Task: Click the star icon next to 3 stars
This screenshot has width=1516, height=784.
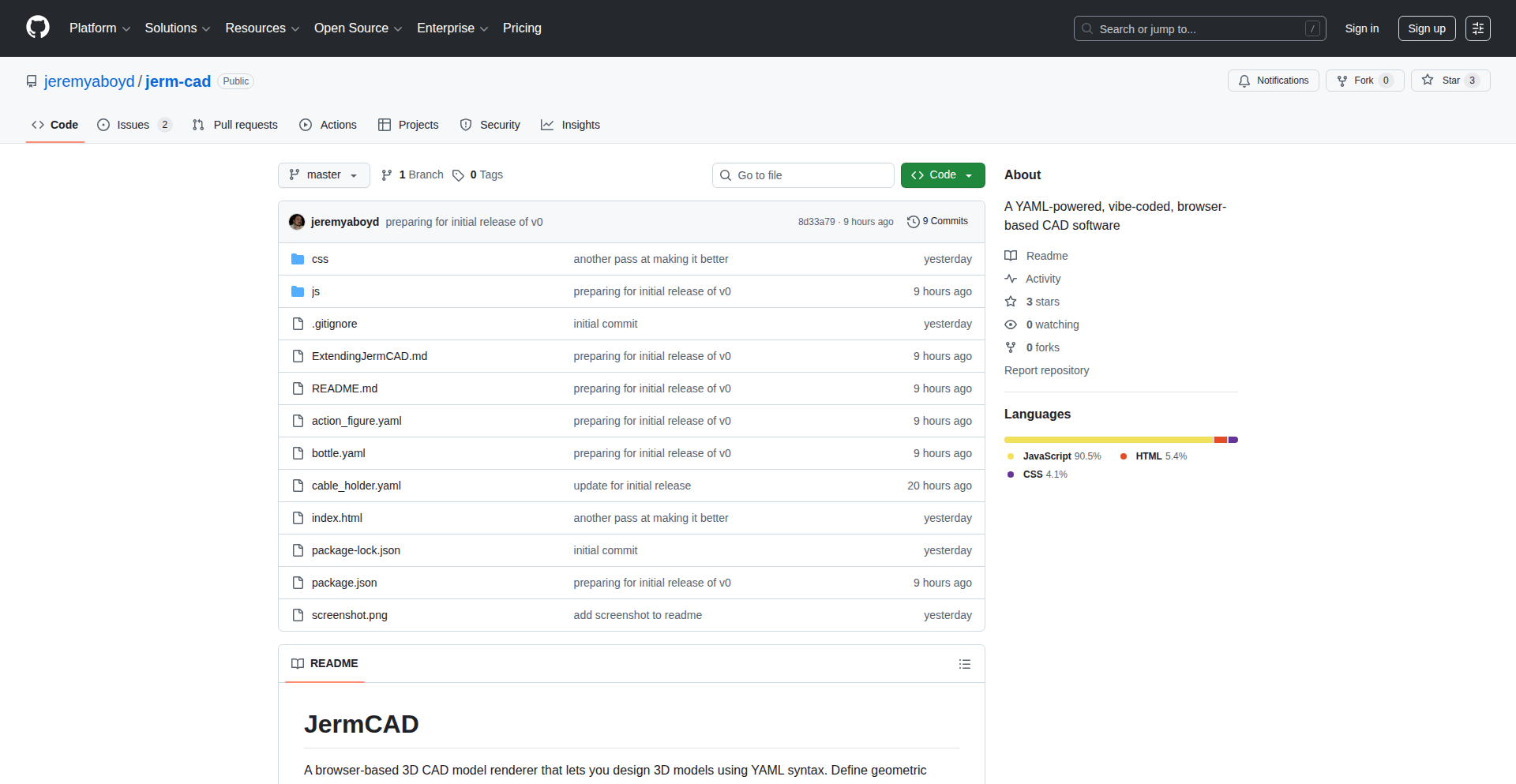Action: [1011, 302]
